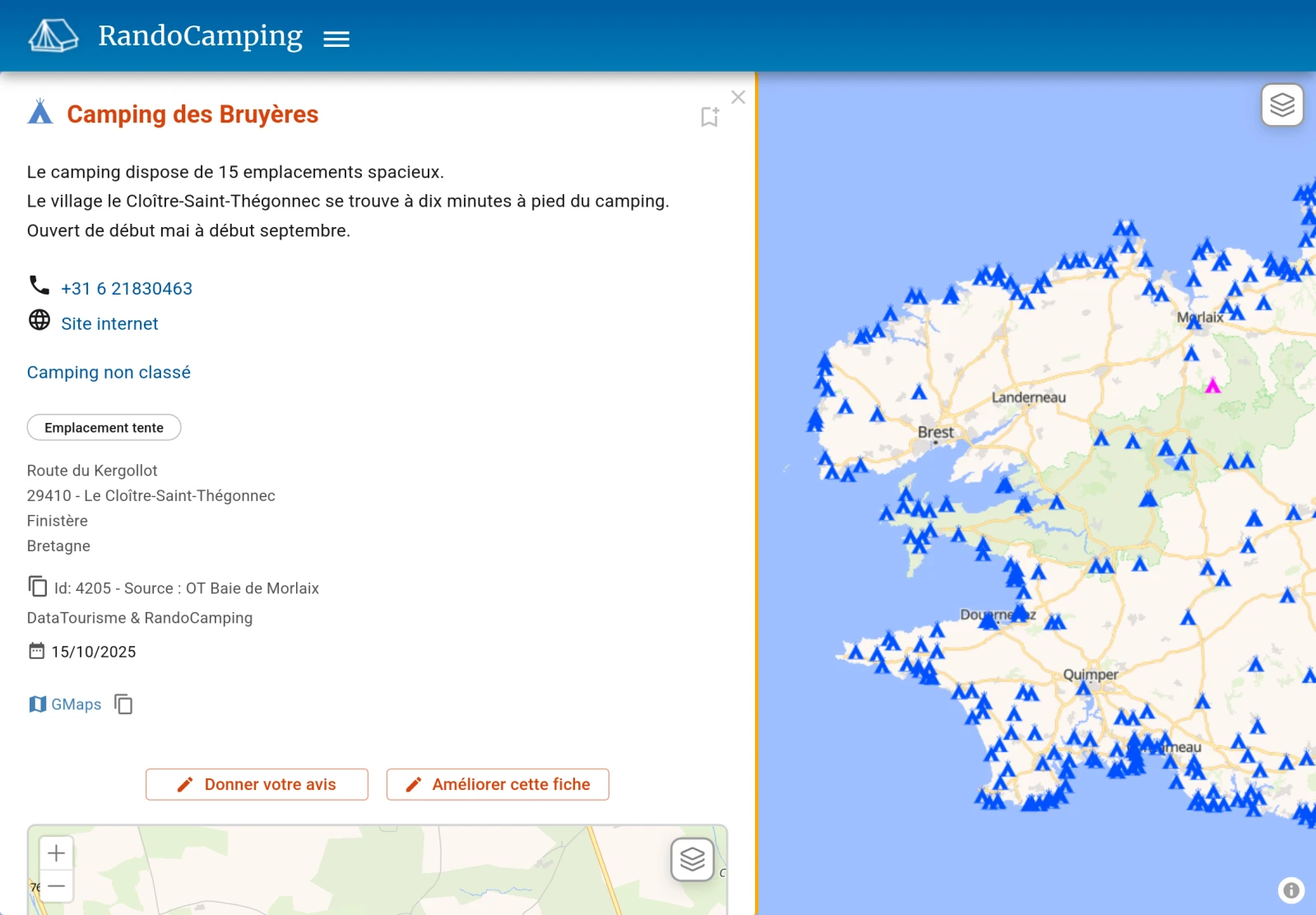Zoom in on the mini map

pos(56,853)
